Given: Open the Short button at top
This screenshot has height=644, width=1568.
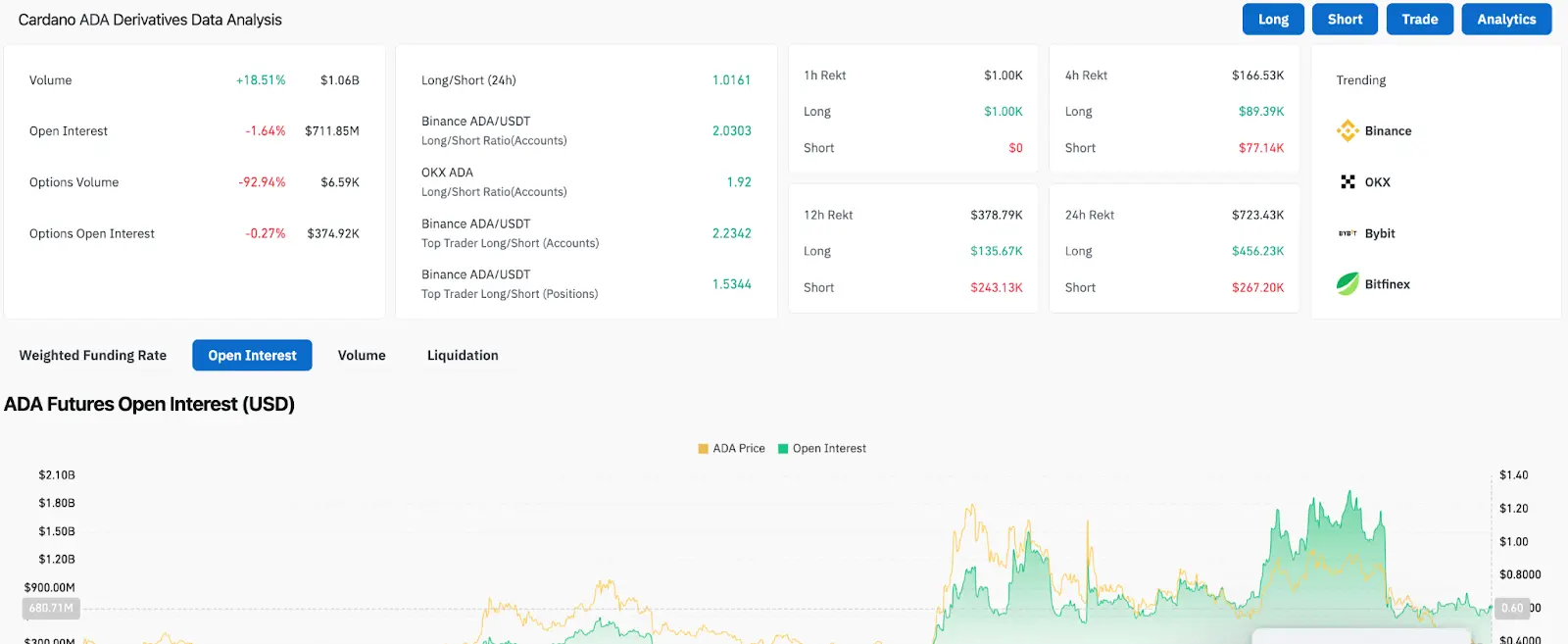Looking at the screenshot, I should (1345, 20).
